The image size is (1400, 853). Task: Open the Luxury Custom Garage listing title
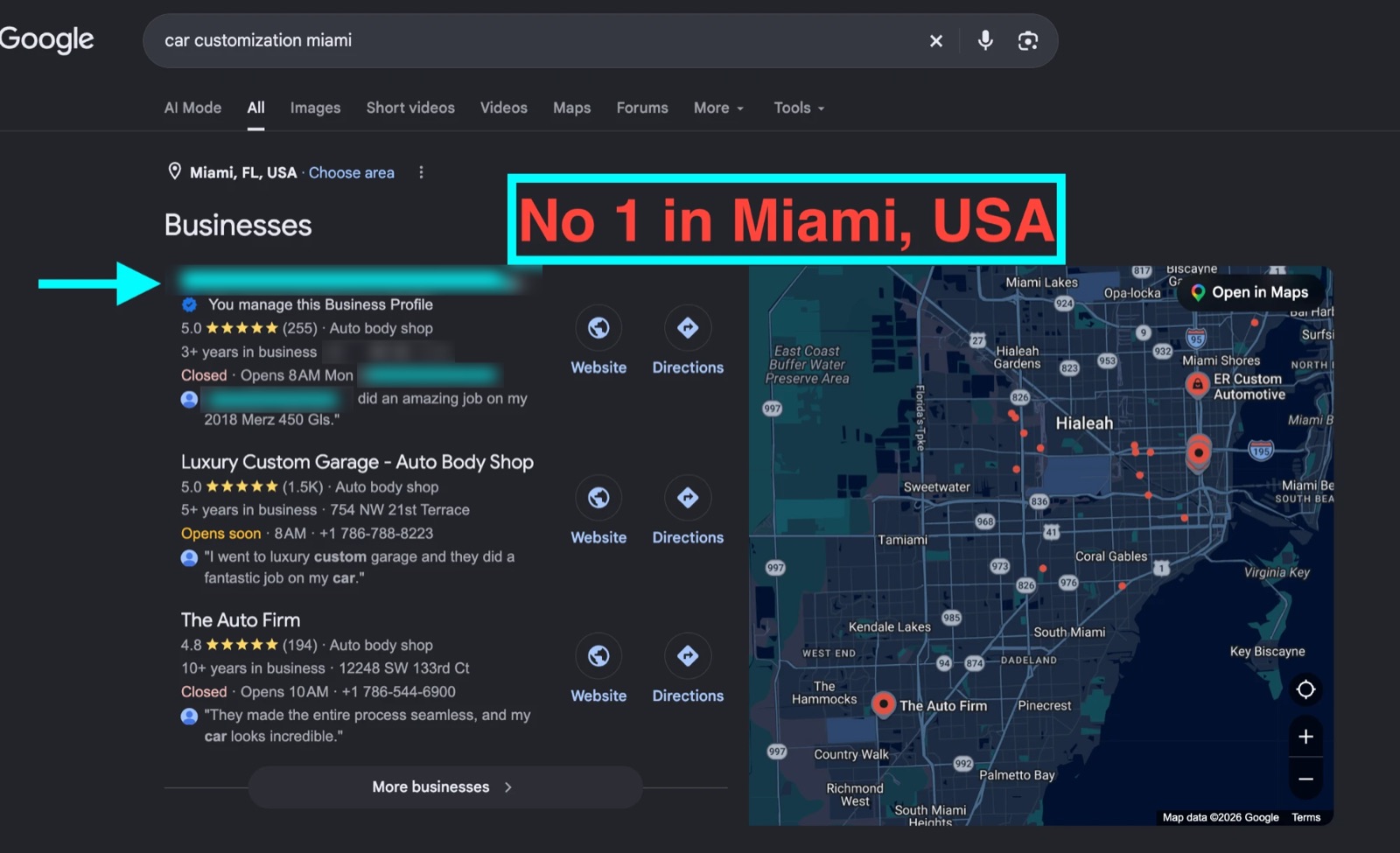click(x=357, y=462)
